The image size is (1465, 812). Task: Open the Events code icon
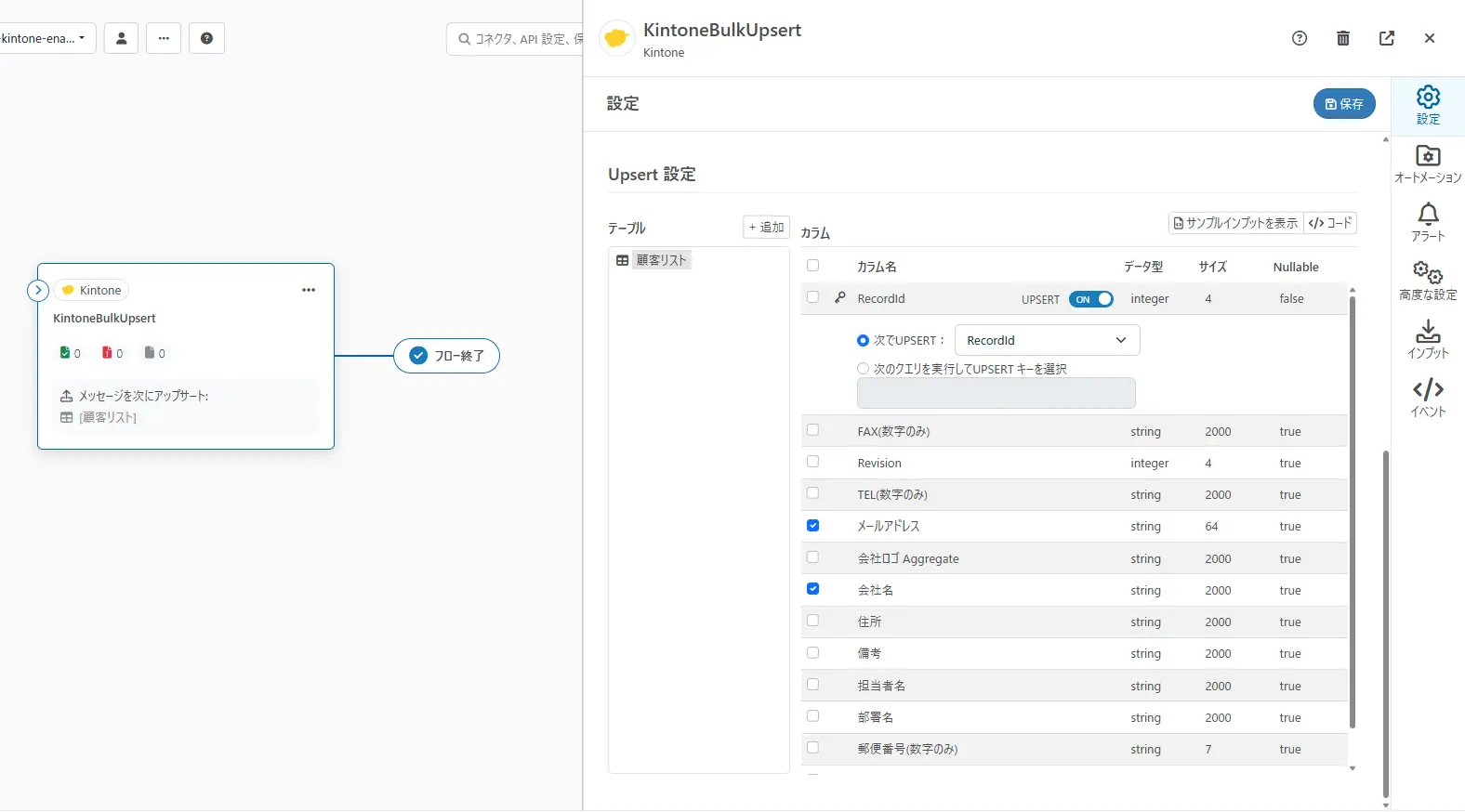(1428, 398)
